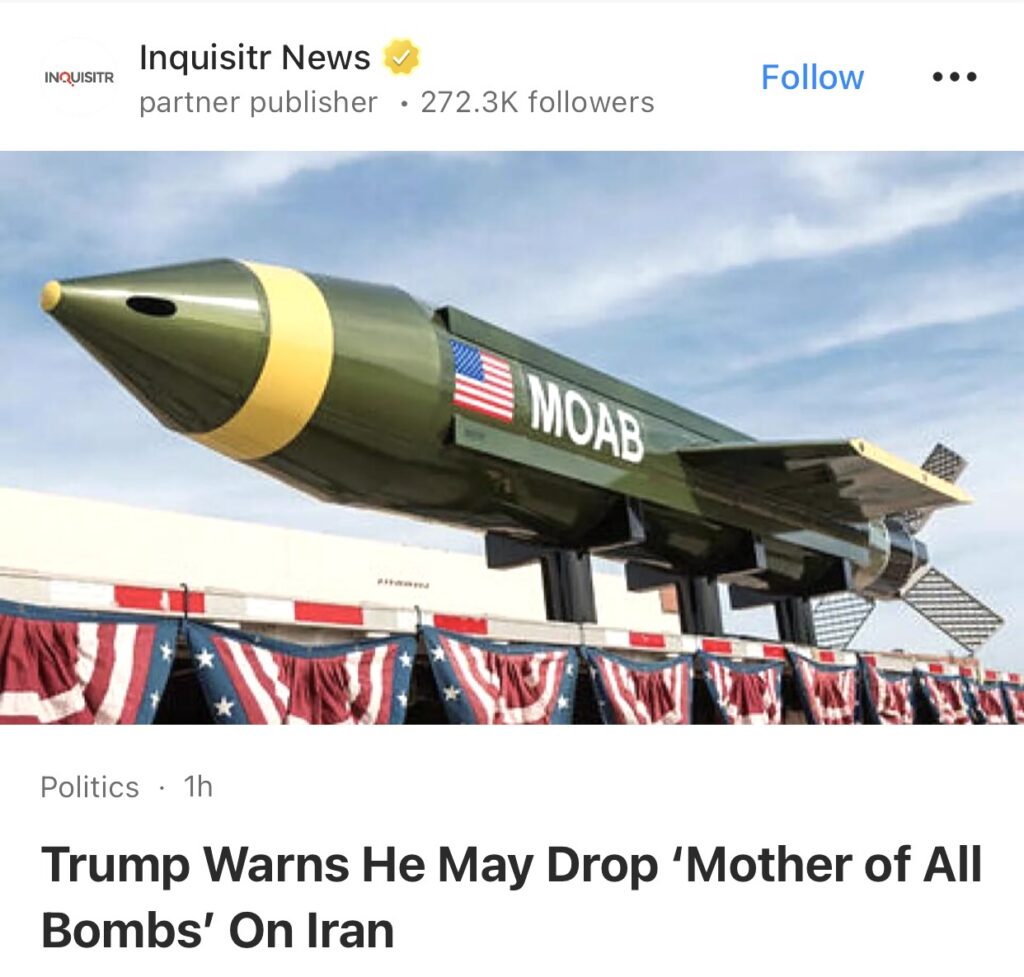Click 'Mother of All' in the headline
1024x977 pixels.
(x=828, y=864)
